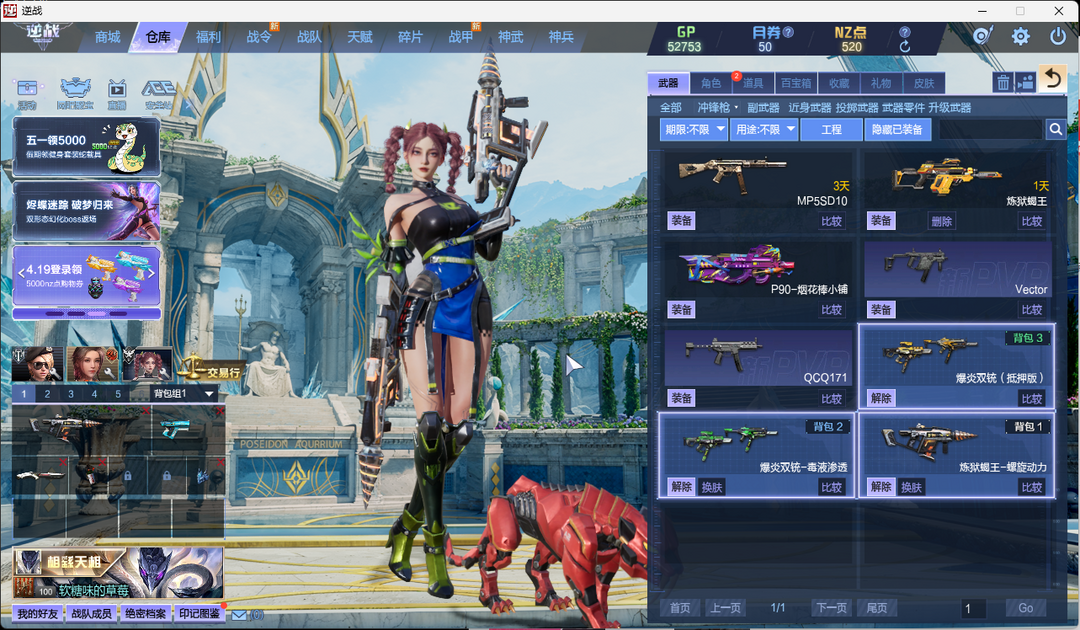Open the 用途:不限 dropdown
This screenshot has width=1080, height=630.
coord(765,129)
